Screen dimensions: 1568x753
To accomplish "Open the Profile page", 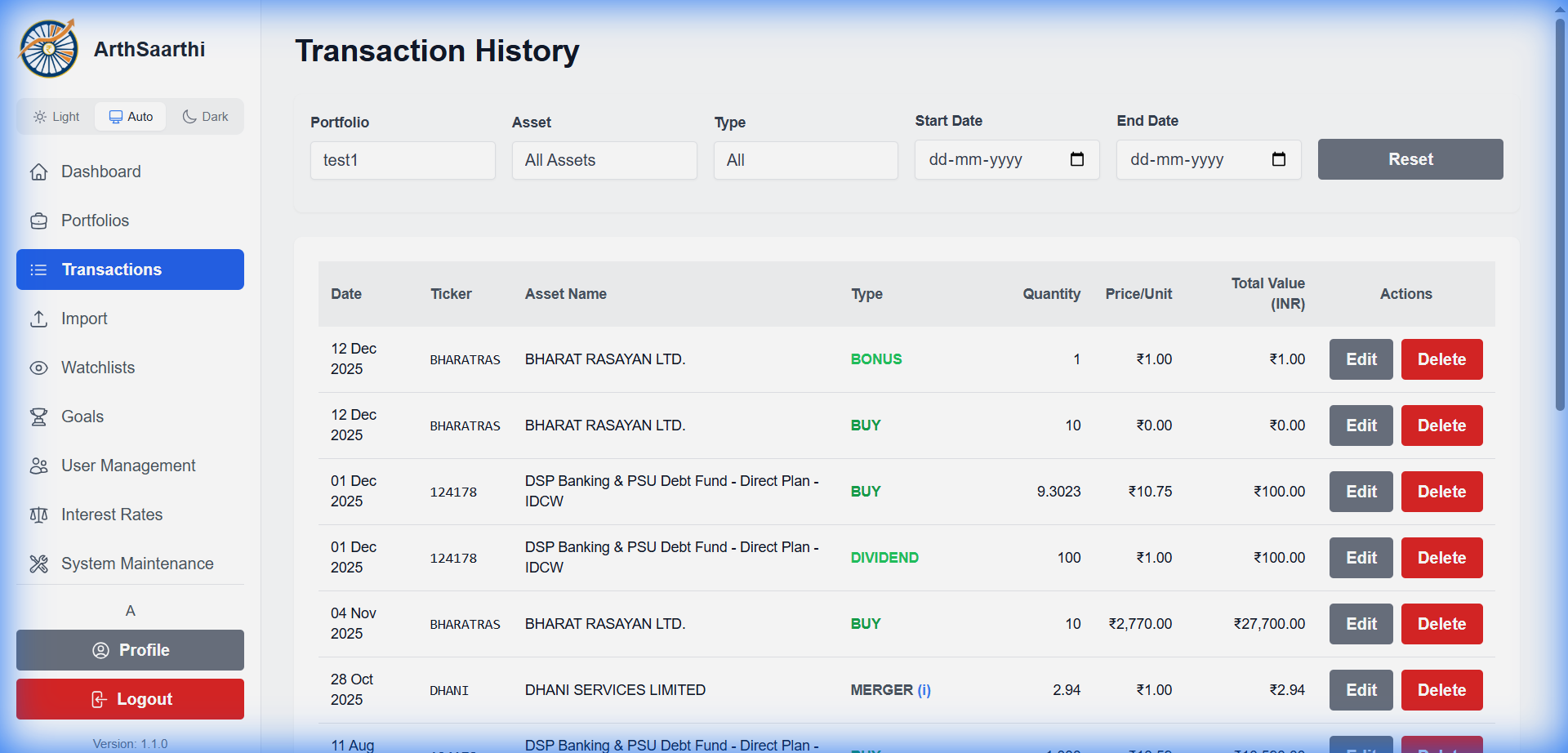I will 130,650.
